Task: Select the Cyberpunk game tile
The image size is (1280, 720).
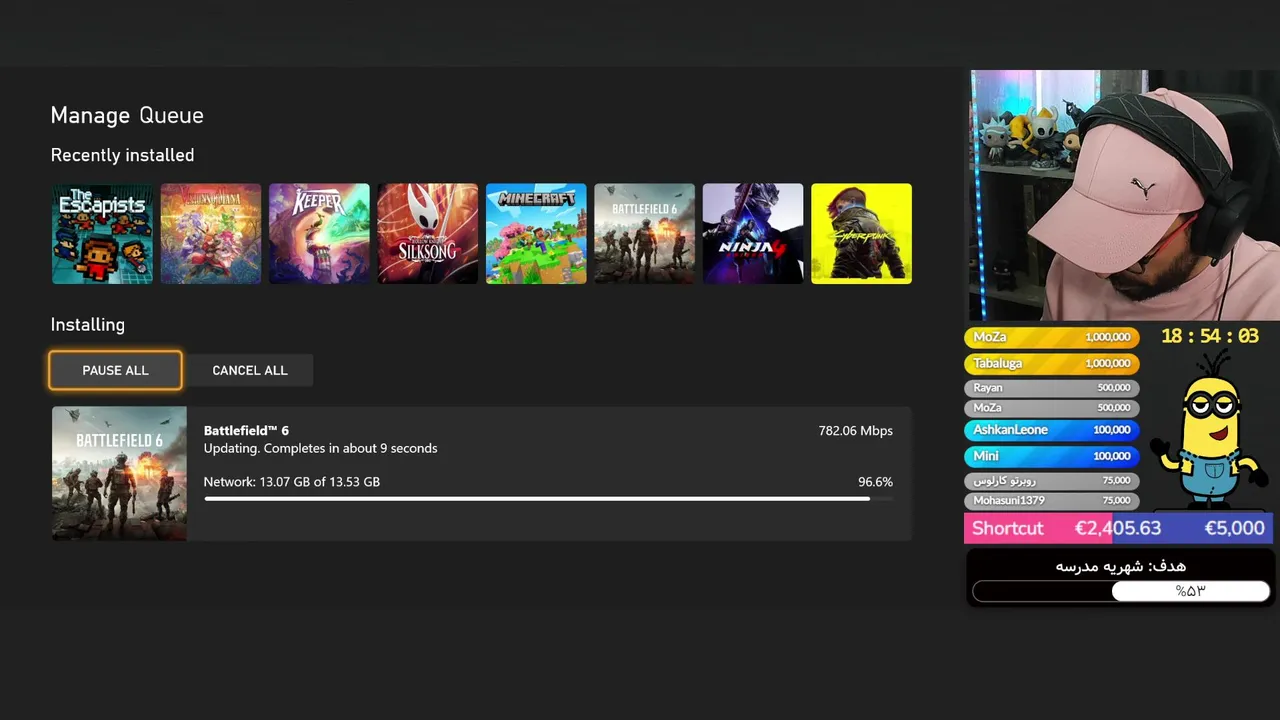Action: (861, 233)
